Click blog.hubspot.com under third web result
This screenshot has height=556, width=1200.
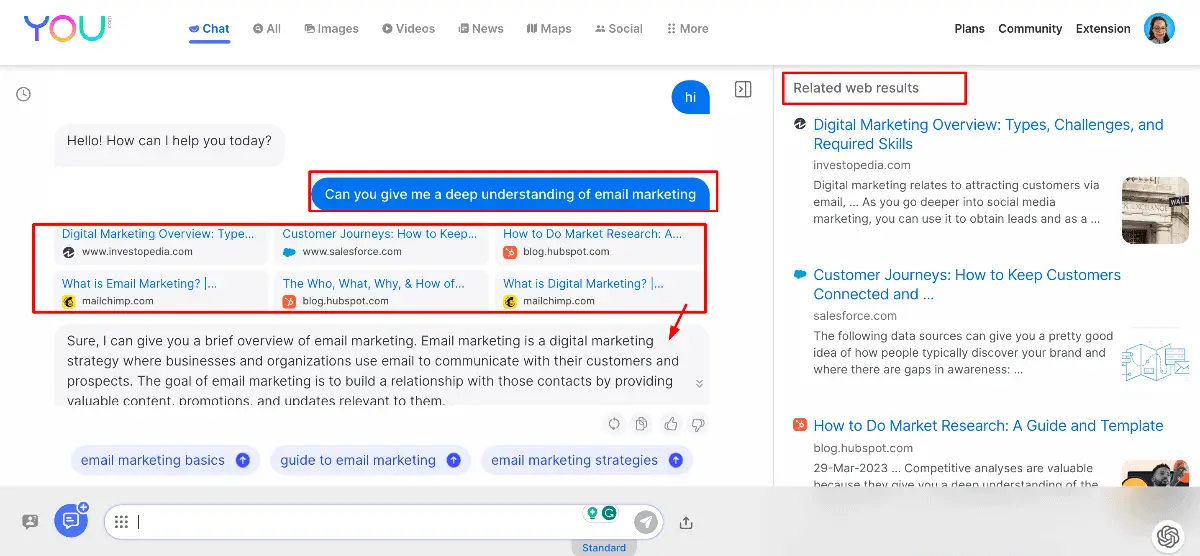[863, 448]
